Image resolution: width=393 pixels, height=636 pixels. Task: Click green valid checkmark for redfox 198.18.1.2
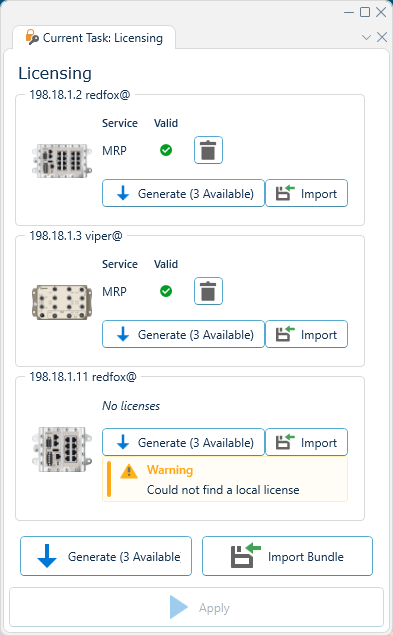tap(166, 150)
